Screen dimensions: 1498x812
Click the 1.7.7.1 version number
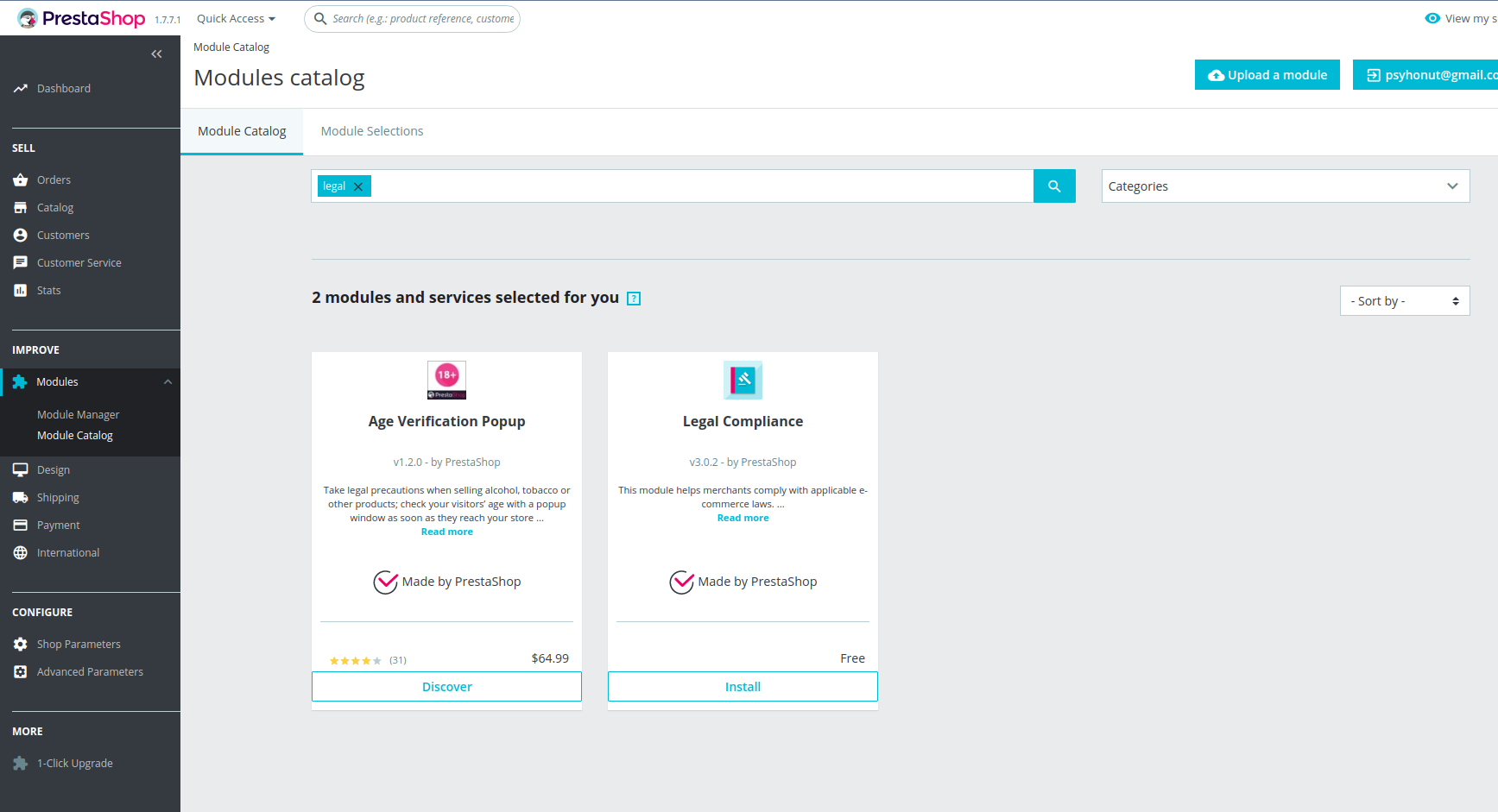pos(167,20)
